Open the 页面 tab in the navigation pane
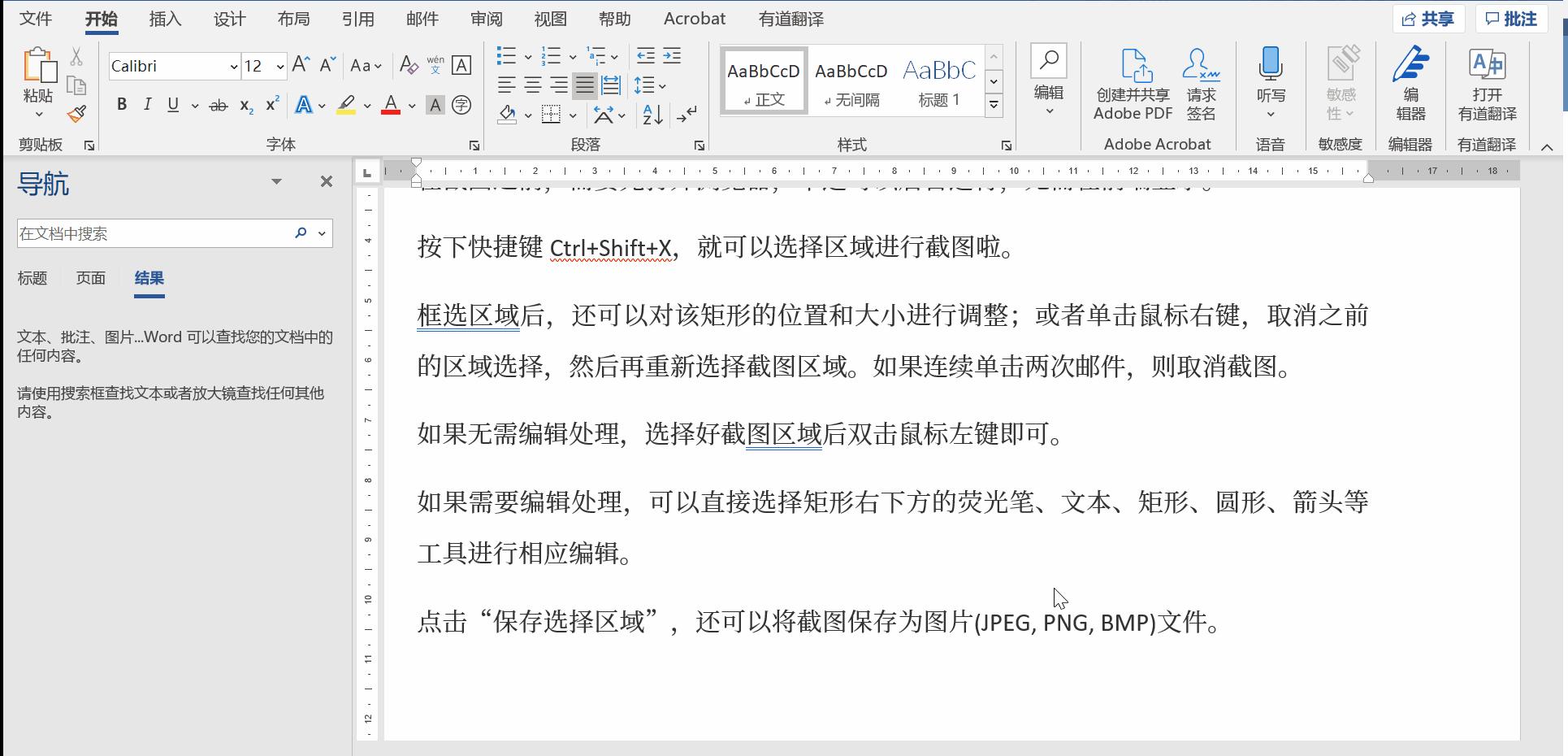The image size is (1568, 756). (x=90, y=278)
